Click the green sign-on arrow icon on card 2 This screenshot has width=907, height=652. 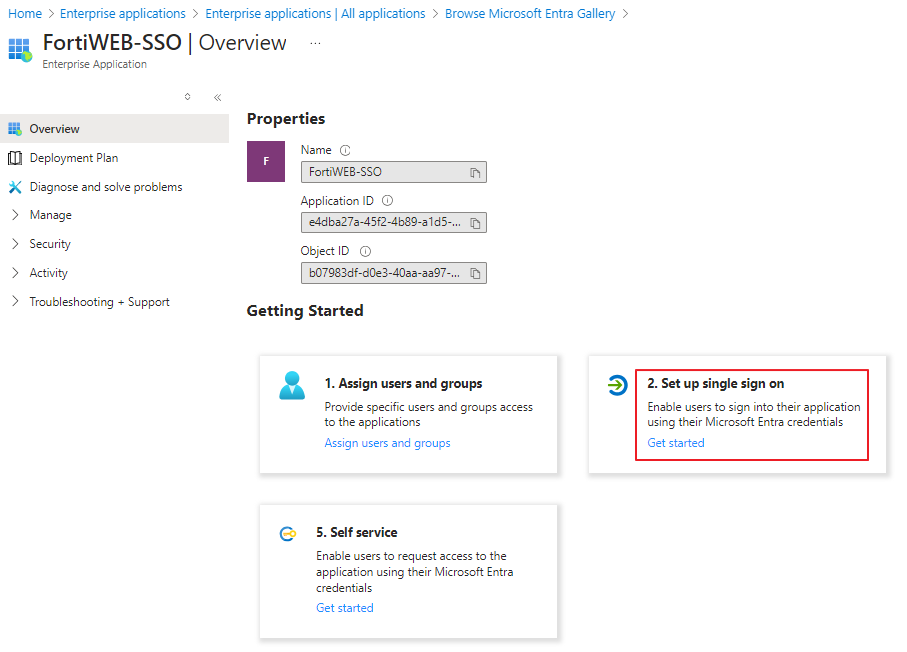point(617,383)
